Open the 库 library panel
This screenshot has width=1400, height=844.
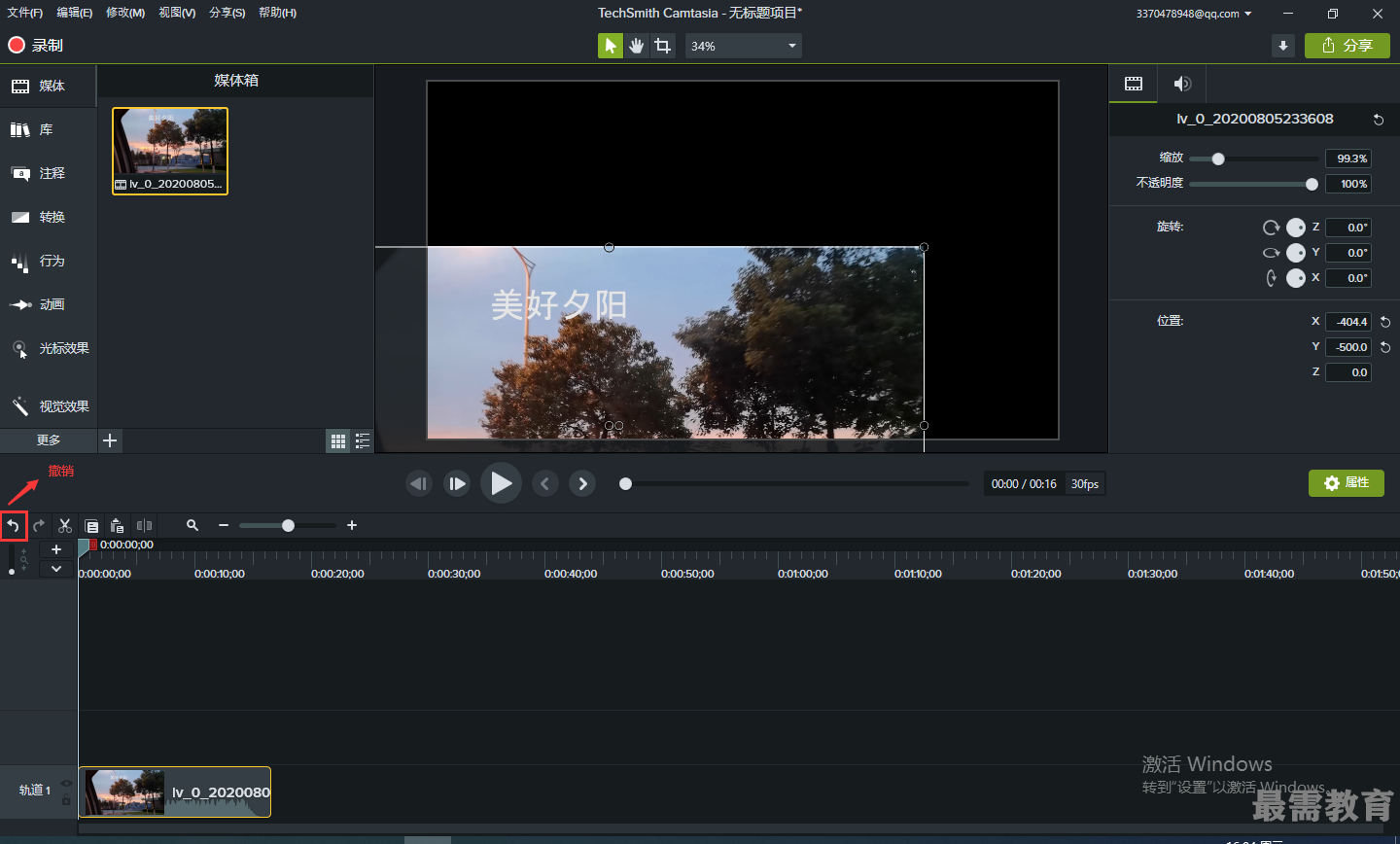pyautogui.click(x=49, y=130)
